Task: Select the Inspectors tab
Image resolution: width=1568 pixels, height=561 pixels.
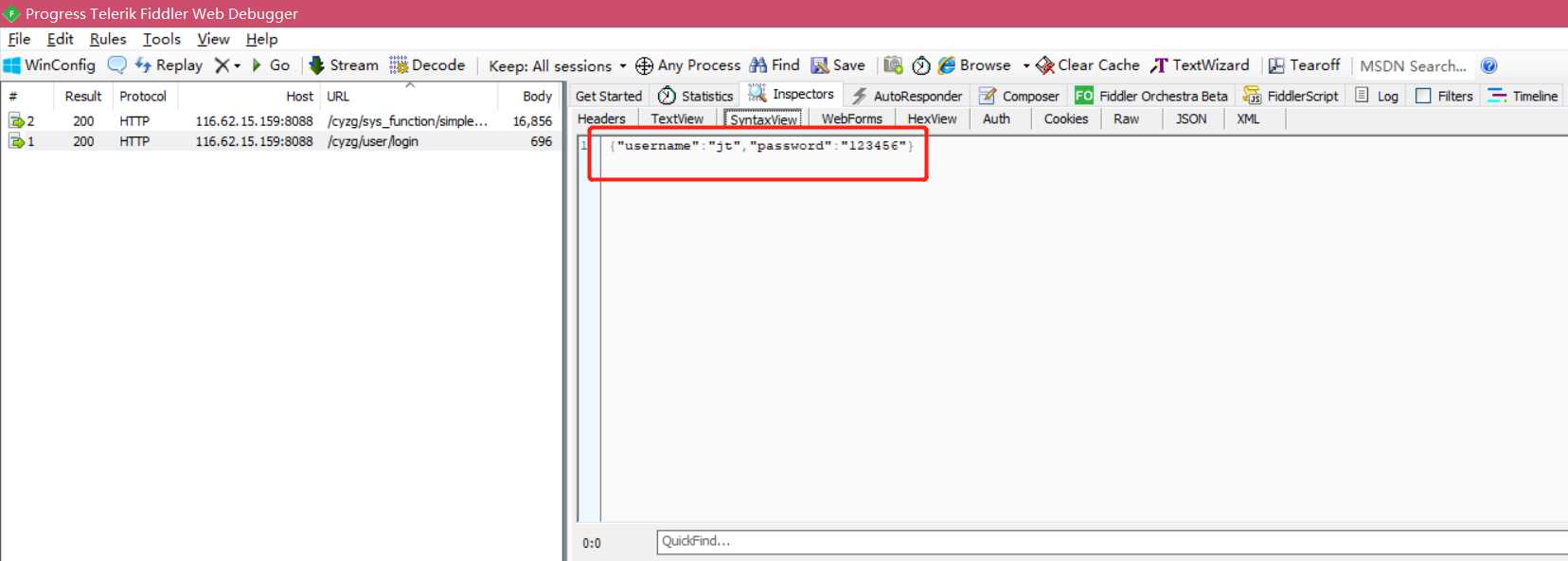Action: coord(792,94)
